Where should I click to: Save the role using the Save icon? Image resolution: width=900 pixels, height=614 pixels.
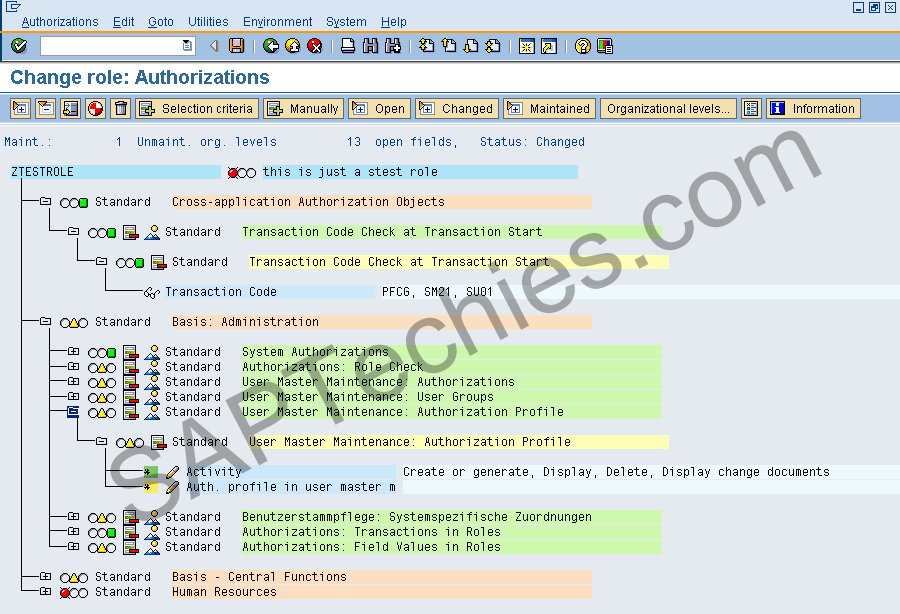(235, 45)
